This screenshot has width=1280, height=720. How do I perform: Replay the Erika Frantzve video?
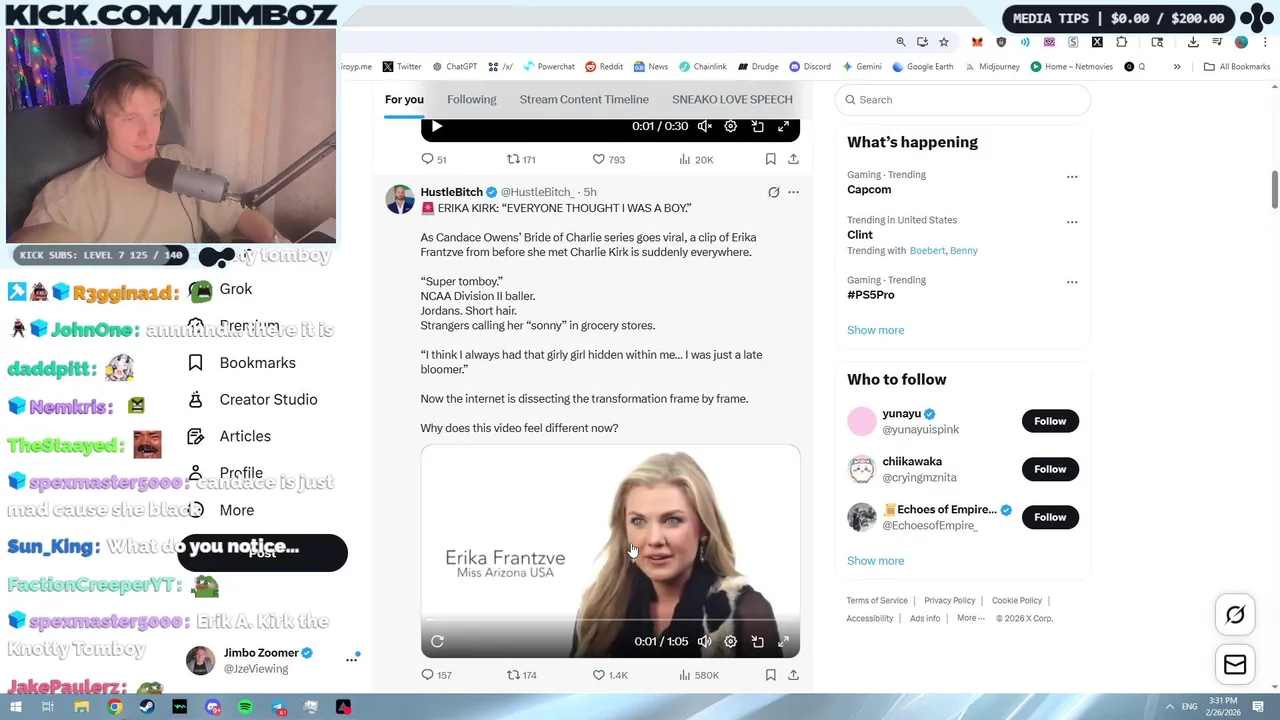[437, 641]
